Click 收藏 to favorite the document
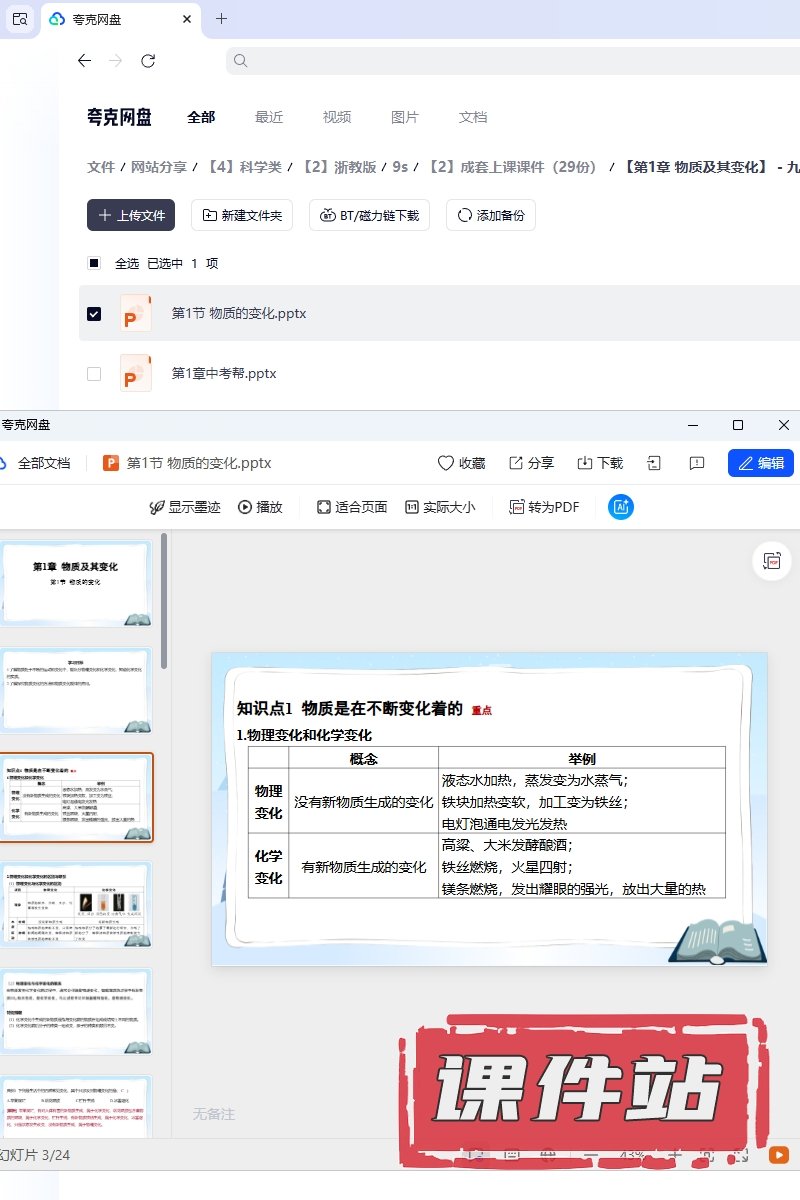 (x=461, y=463)
